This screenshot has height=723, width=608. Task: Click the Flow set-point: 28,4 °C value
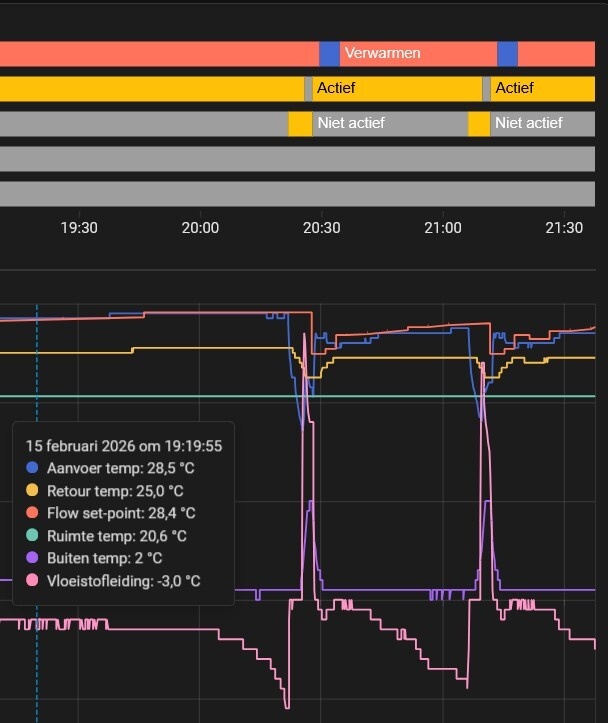121,513
